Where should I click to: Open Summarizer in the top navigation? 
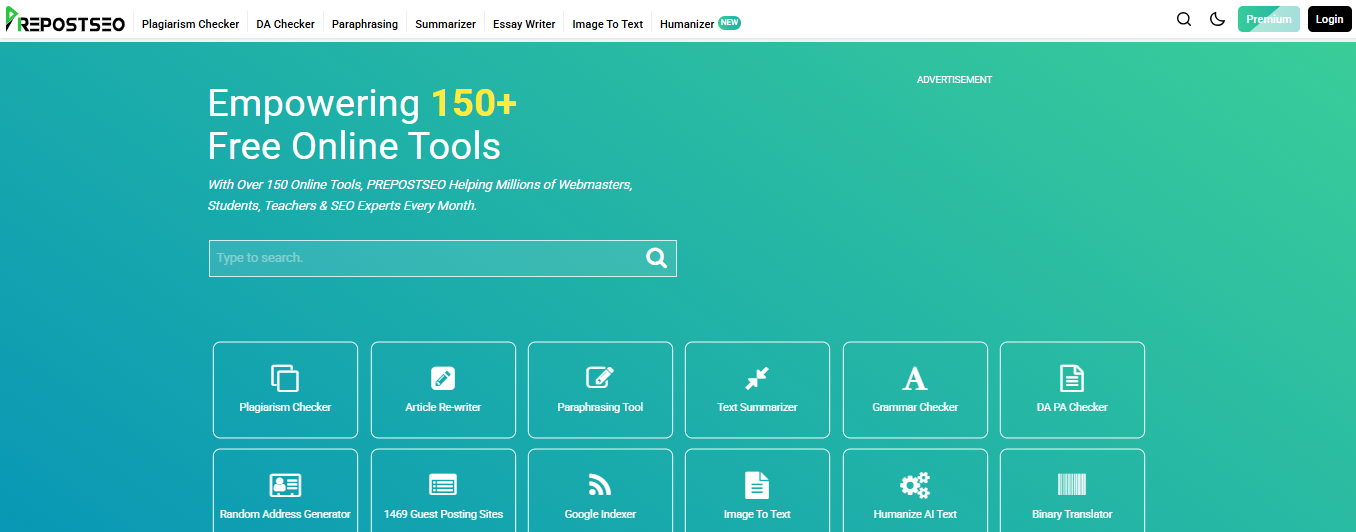(445, 24)
